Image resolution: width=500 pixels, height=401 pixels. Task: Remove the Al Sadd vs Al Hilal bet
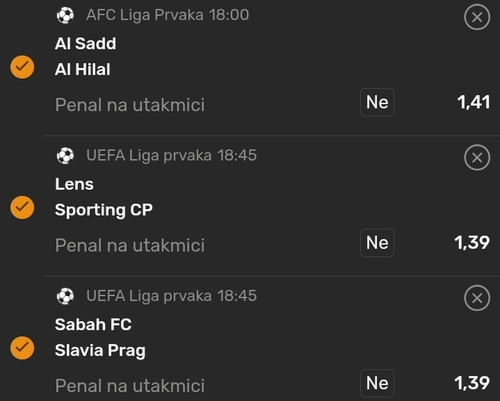(477, 17)
